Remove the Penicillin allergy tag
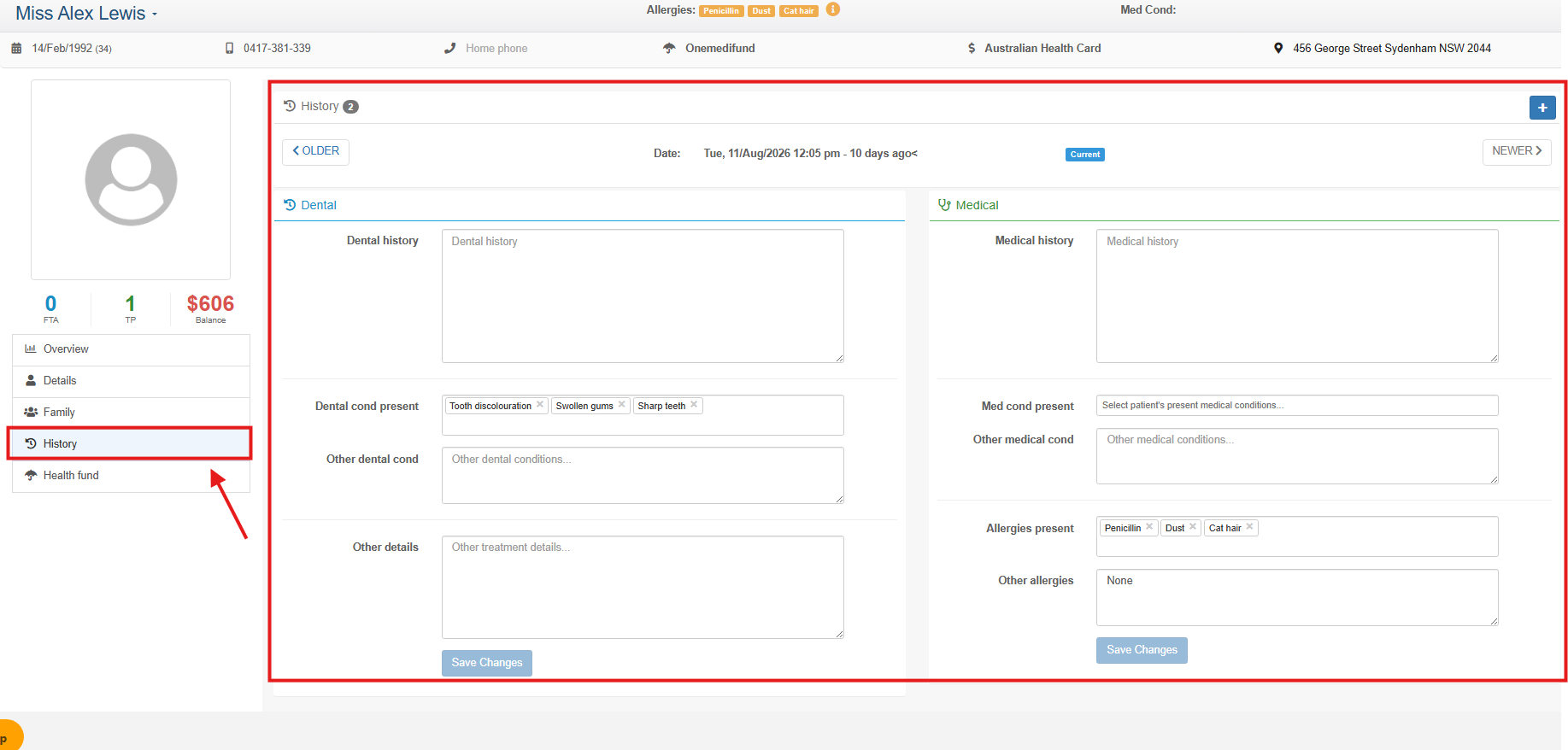Viewport: 1568px width, 750px height. click(x=1149, y=527)
